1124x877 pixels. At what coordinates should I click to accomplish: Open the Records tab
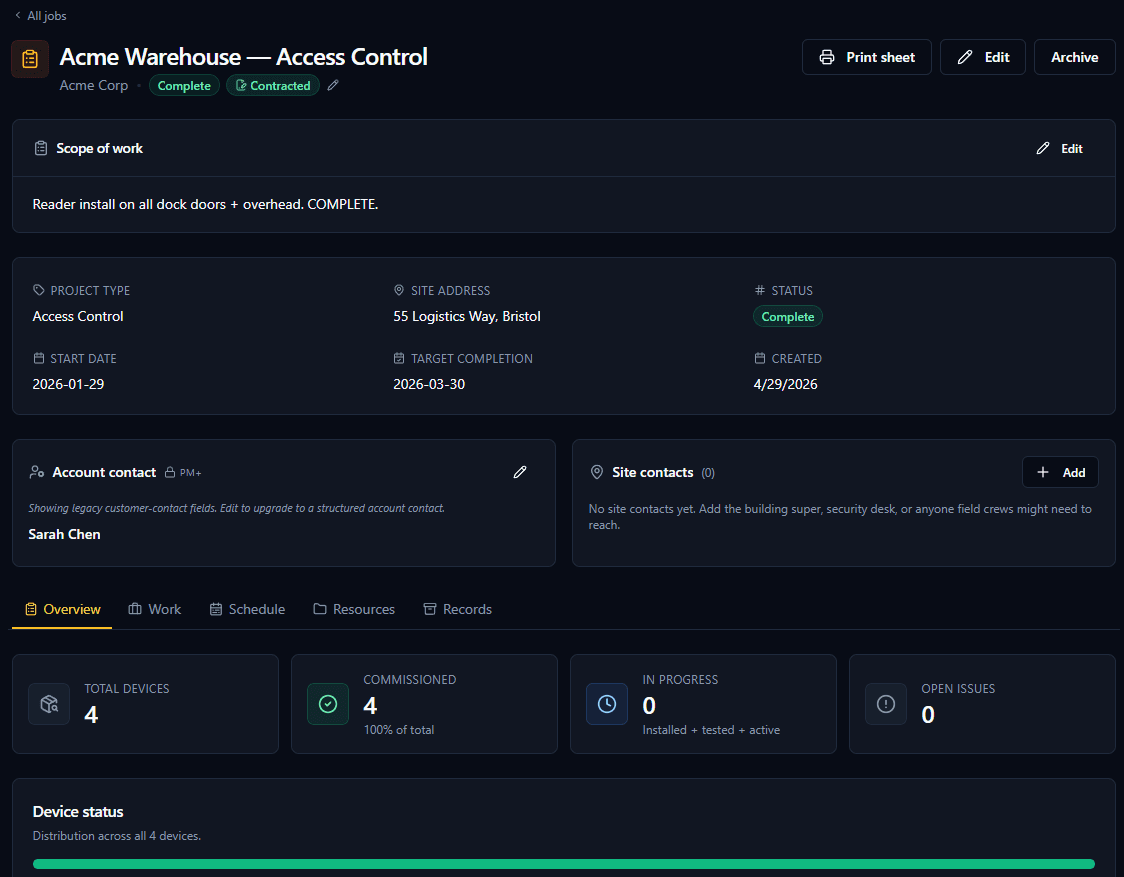457,610
